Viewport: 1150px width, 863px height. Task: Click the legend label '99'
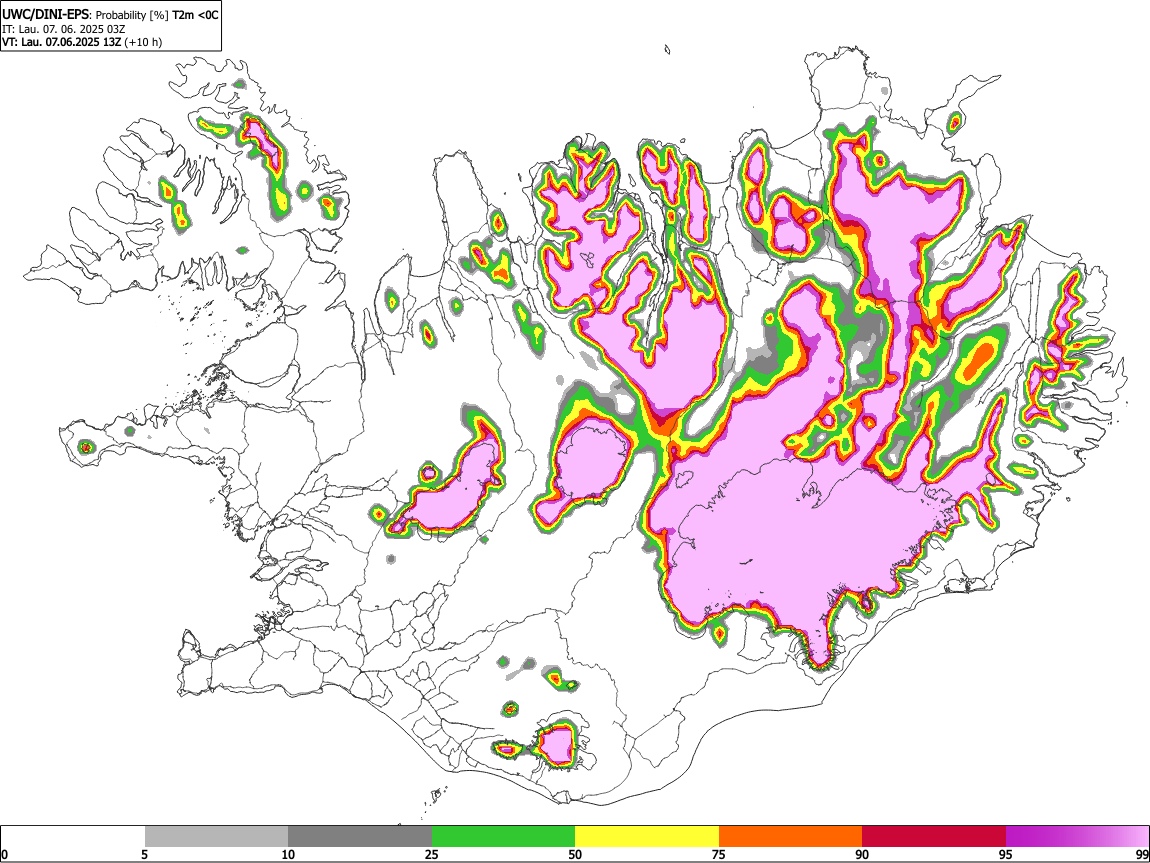[x=1141, y=854]
